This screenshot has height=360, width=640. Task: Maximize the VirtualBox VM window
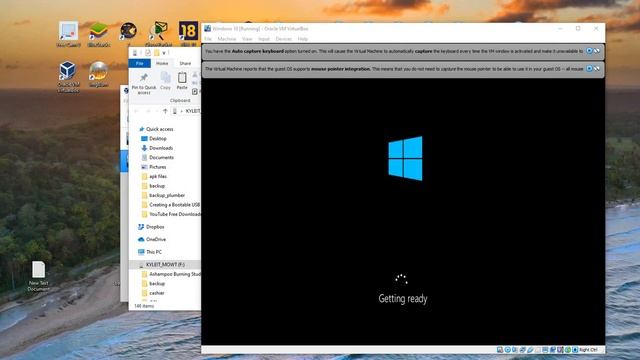pos(578,29)
